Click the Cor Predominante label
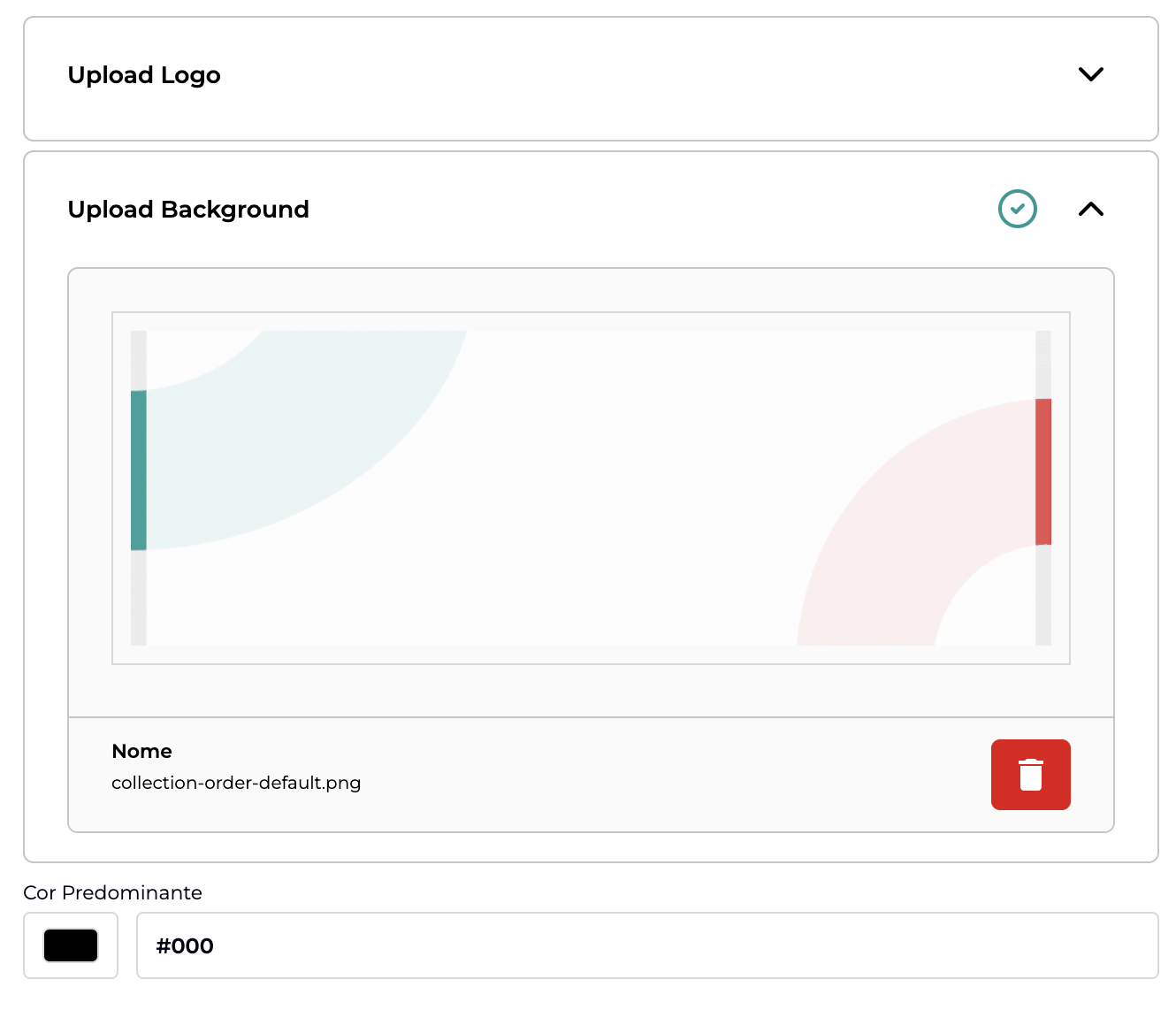Screen dimensions: 1176x1010 point(112,892)
